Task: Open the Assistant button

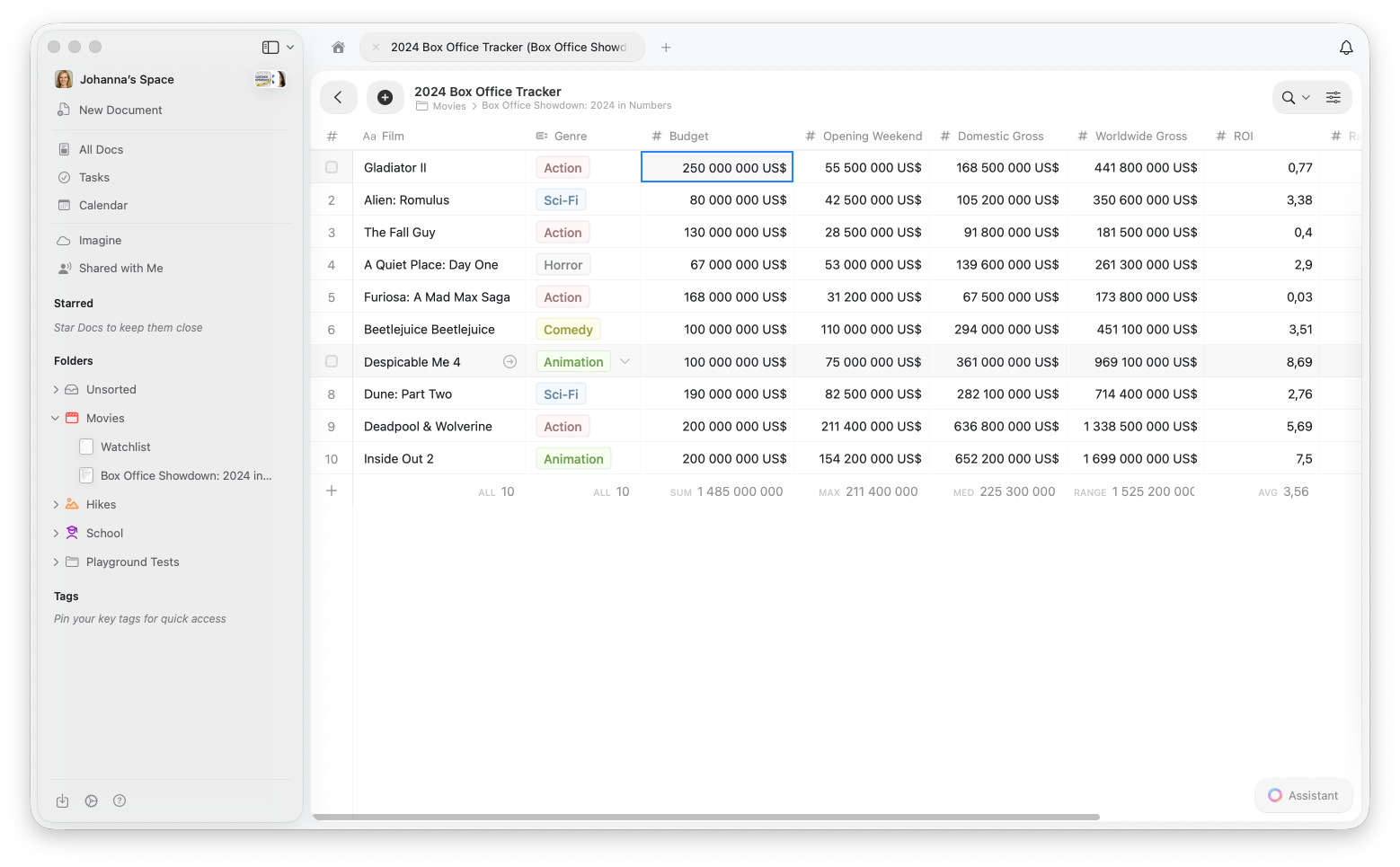Action: tap(1304, 795)
